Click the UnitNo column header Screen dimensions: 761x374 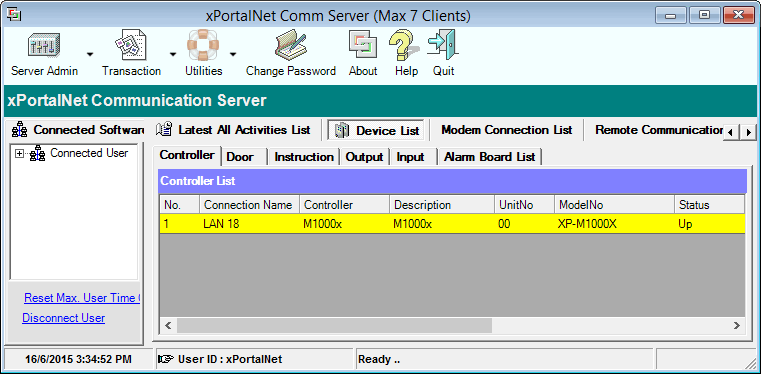pos(525,205)
